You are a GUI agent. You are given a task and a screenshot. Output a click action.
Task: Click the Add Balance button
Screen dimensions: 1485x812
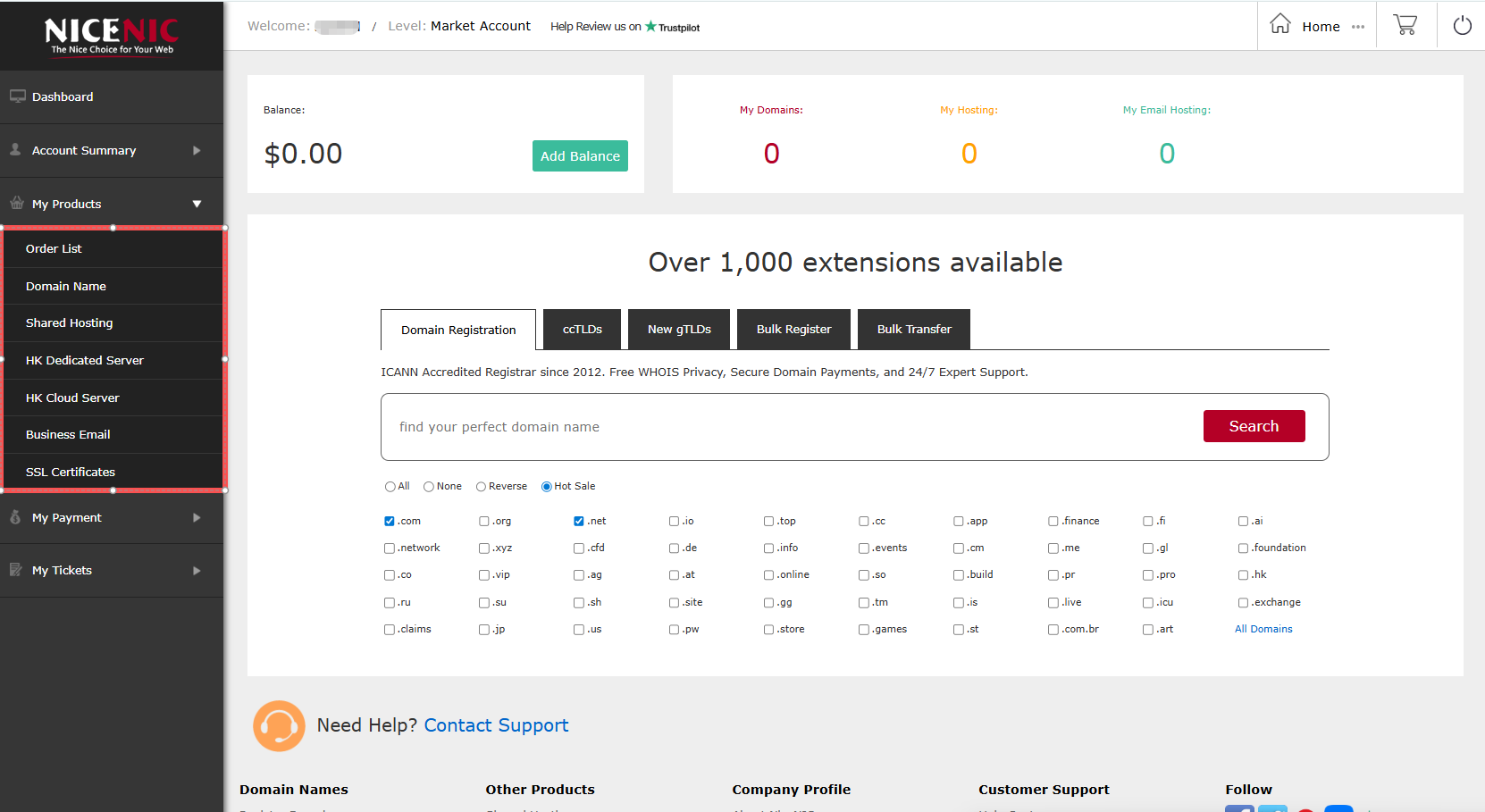click(x=580, y=155)
